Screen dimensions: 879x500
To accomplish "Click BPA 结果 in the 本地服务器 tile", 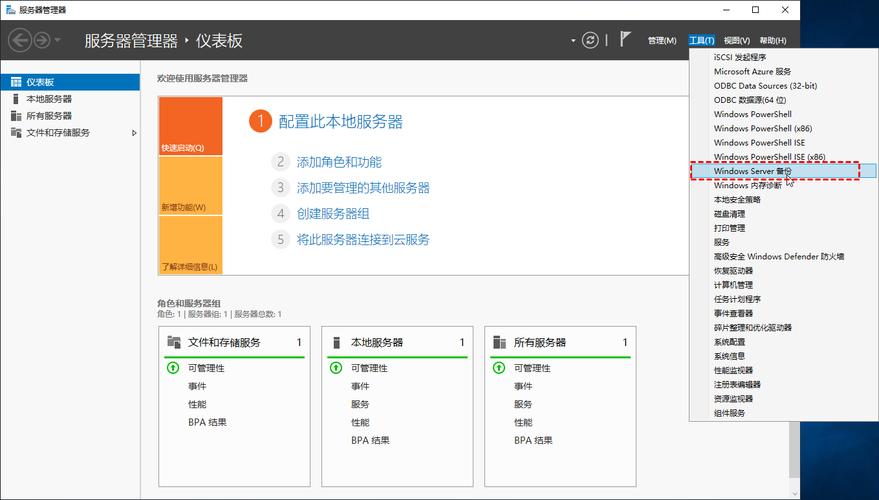I will point(371,441).
